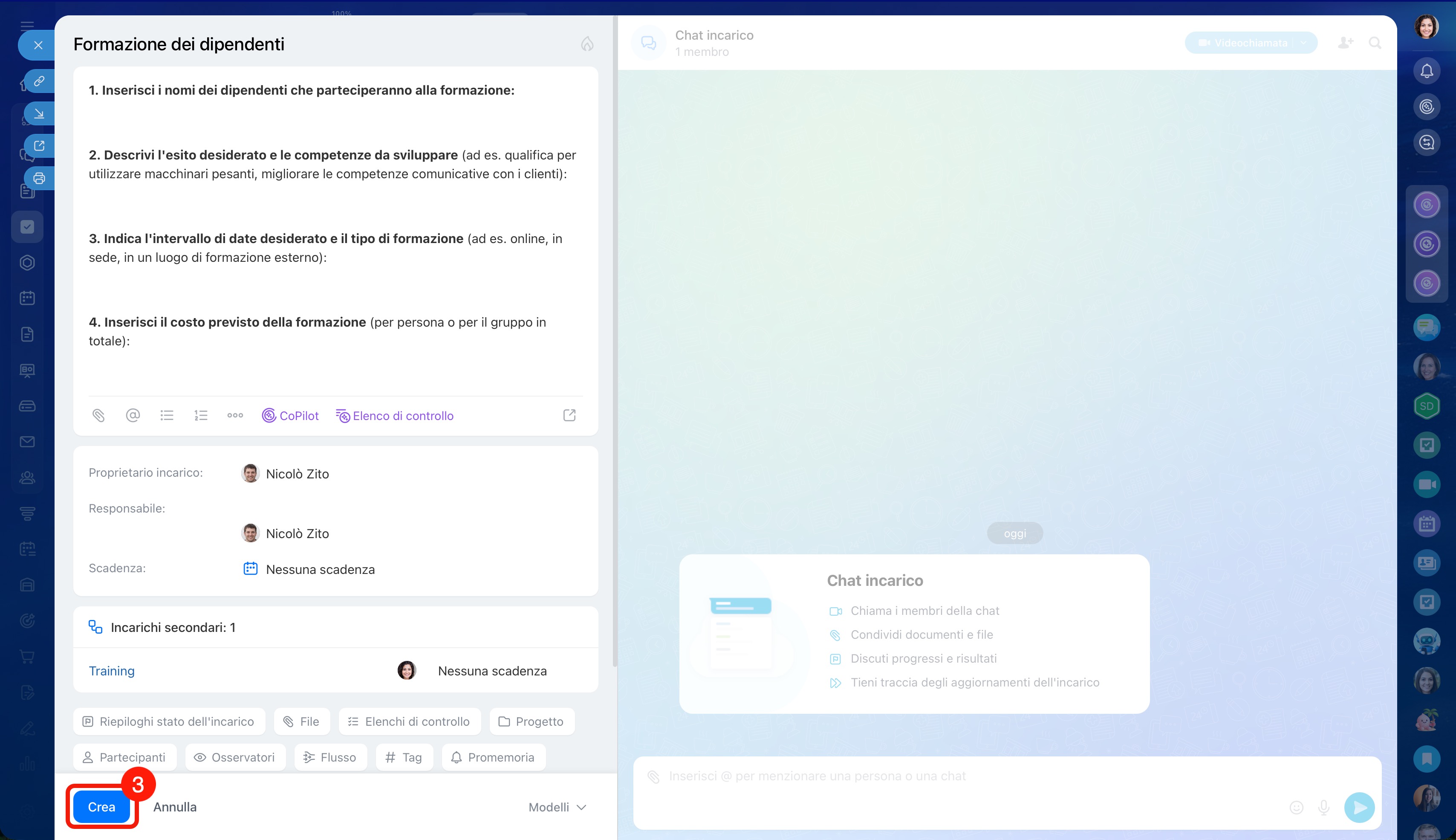The width and height of the screenshot is (1456, 840).
Task: Add Osservatori to the task
Action: pyautogui.click(x=235, y=757)
